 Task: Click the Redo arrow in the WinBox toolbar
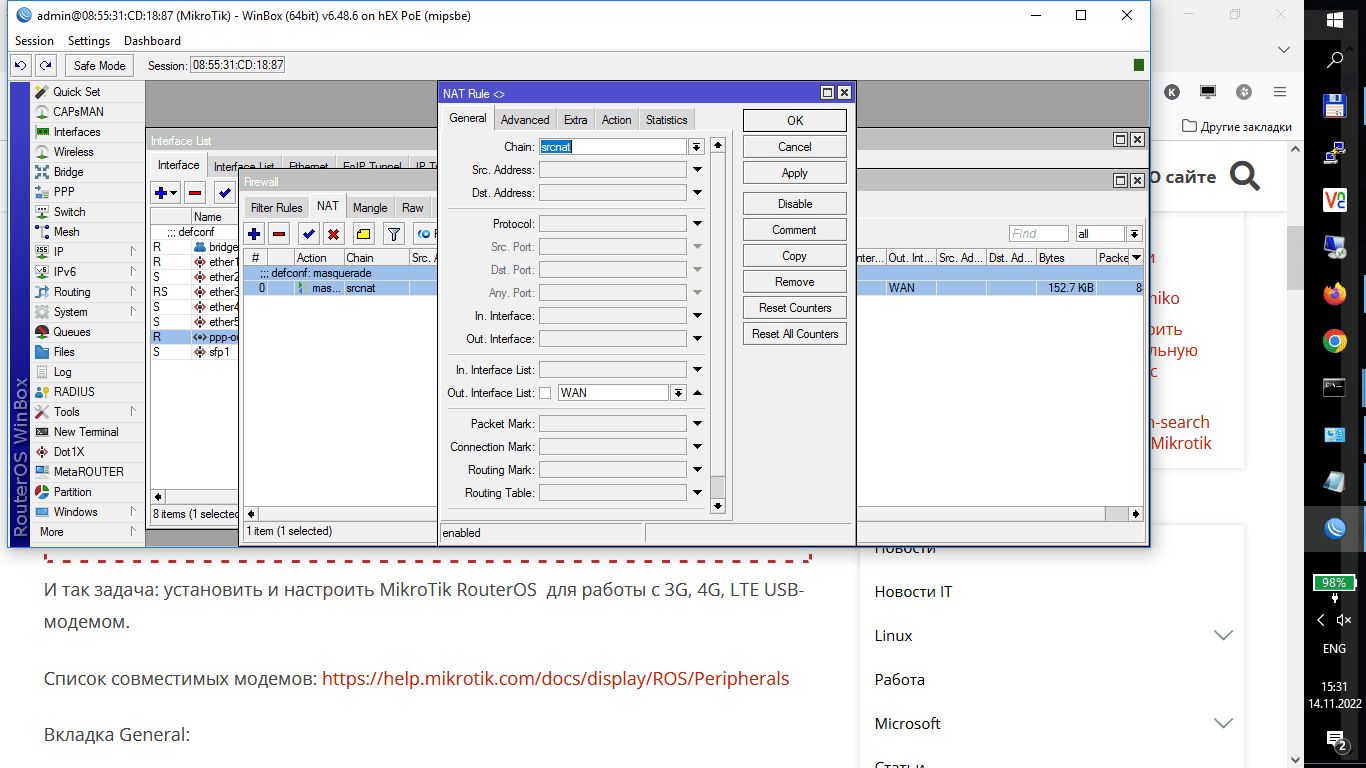coord(45,65)
